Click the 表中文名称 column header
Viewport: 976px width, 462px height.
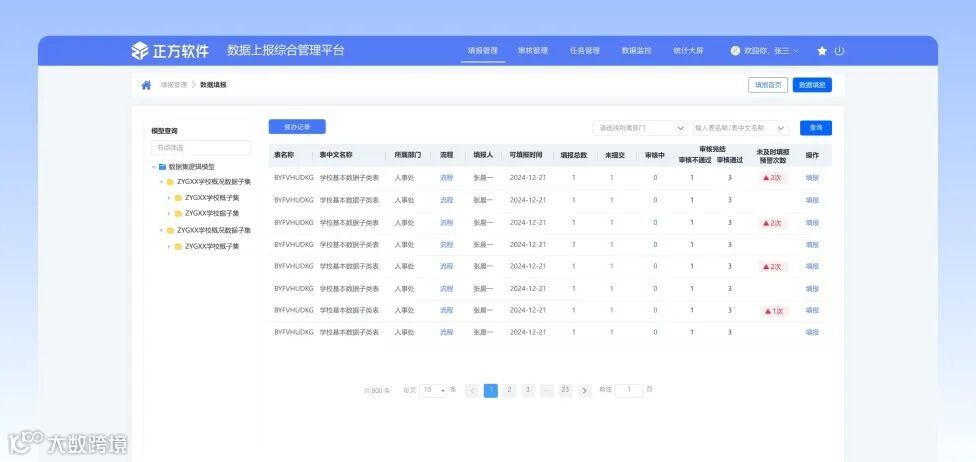pos(336,155)
